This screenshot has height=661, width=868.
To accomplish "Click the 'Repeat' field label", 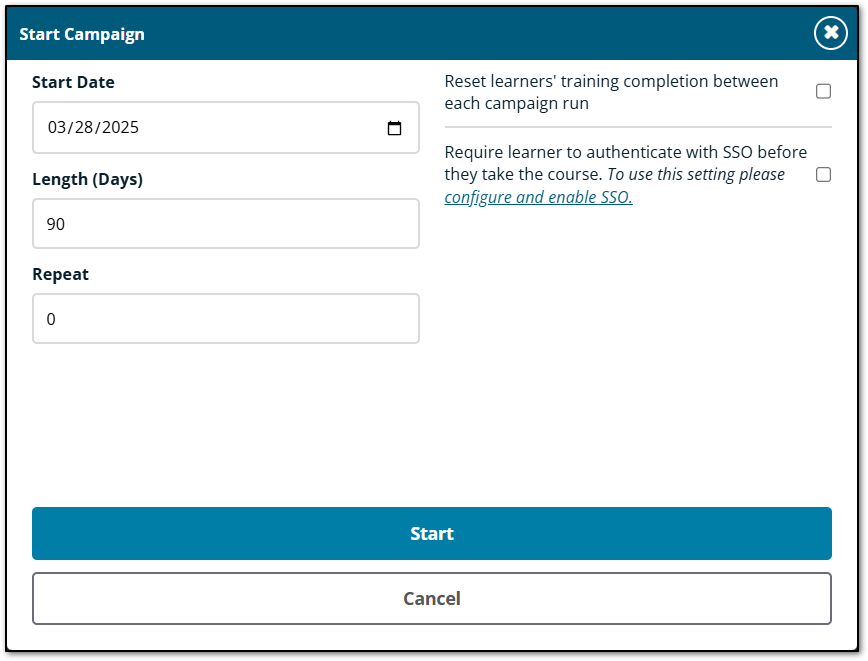I will [60, 274].
